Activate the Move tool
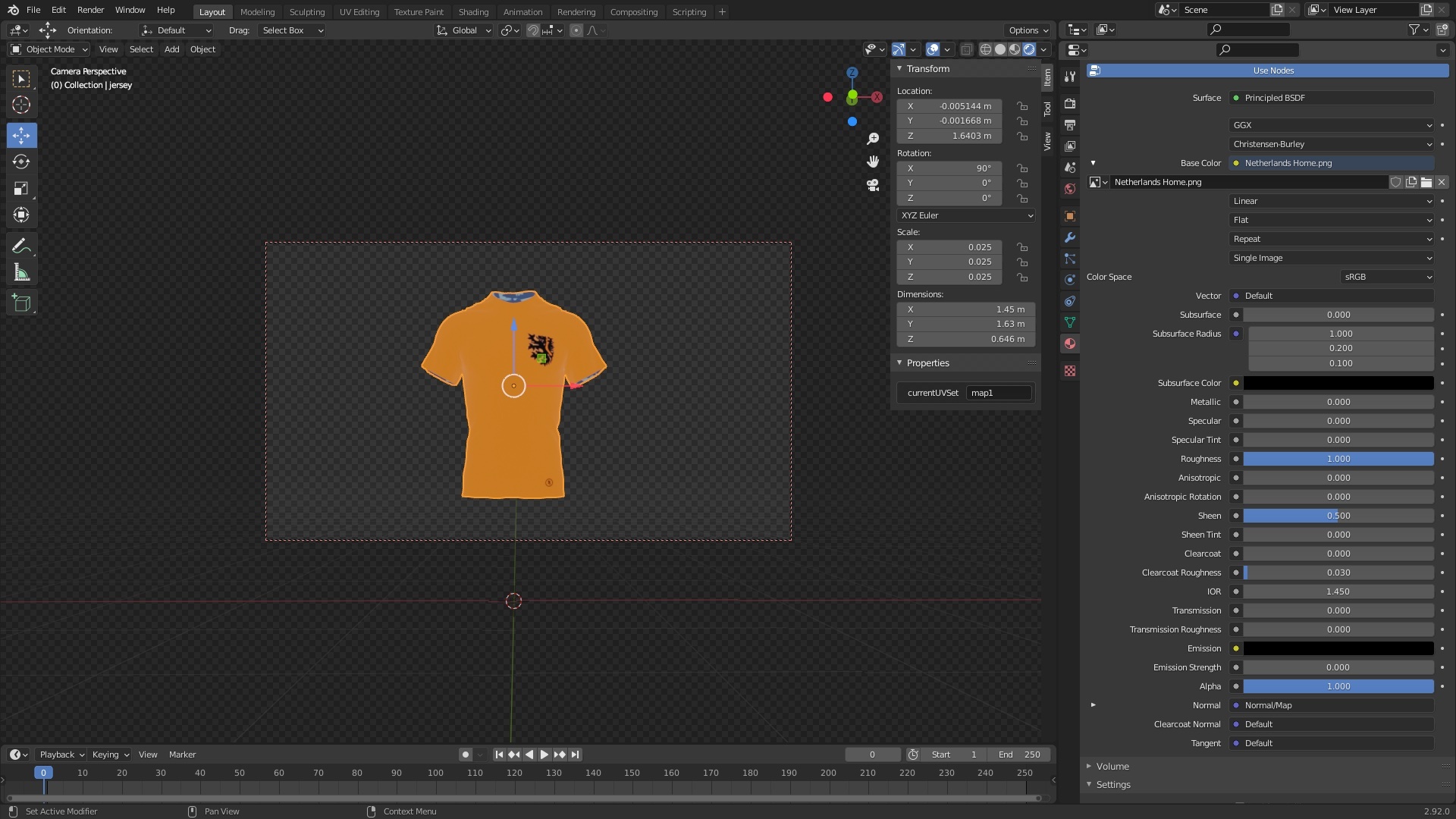The image size is (1456, 819). [21, 136]
